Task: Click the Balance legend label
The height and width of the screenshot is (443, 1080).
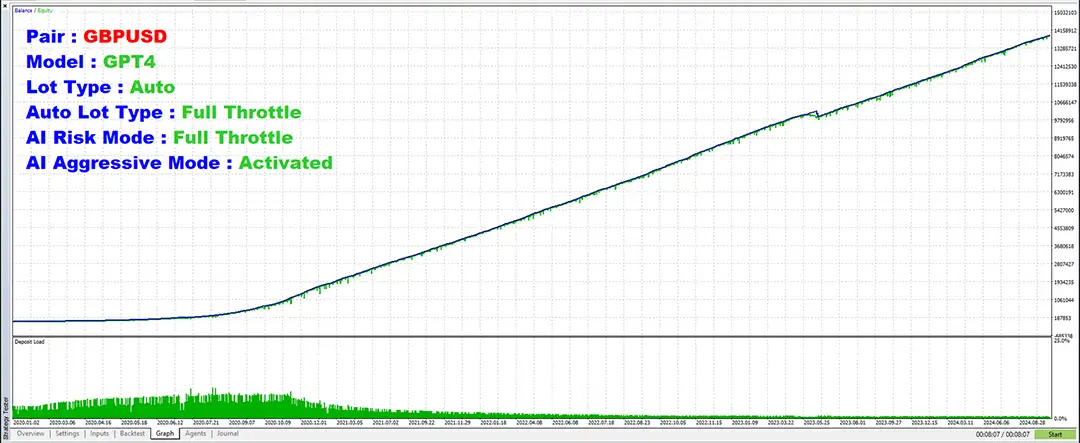Action: (x=21, y=11)
